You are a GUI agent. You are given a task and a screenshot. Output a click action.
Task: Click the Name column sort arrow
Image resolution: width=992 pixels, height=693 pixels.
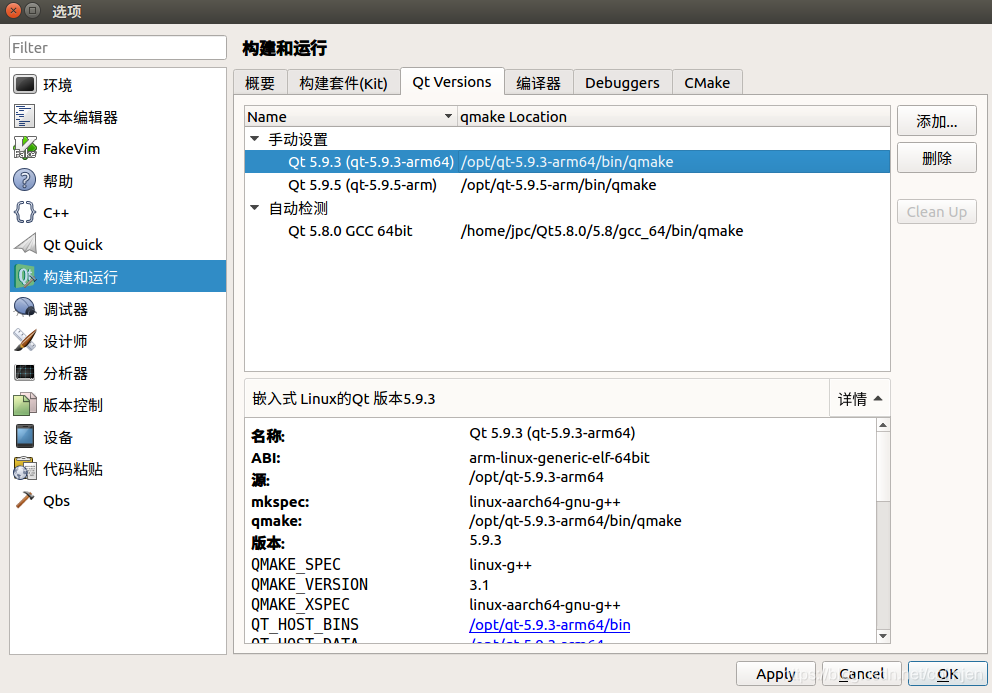[448, 116]
